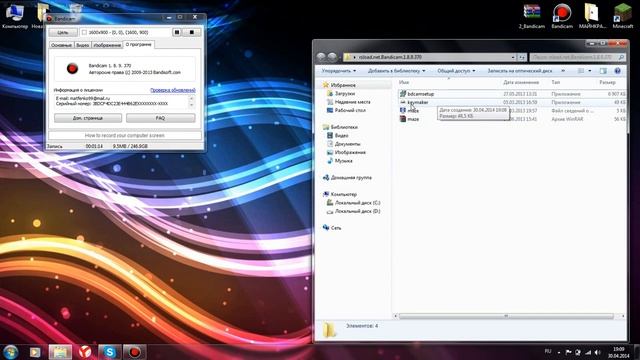Viewport: 640px width, 360px height.
Task: Click the Проверка обновлений link
Action: coord(173,90)
